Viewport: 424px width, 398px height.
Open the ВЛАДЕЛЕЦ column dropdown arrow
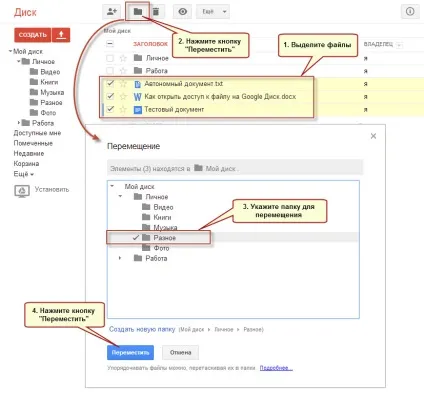click(399, 45)
